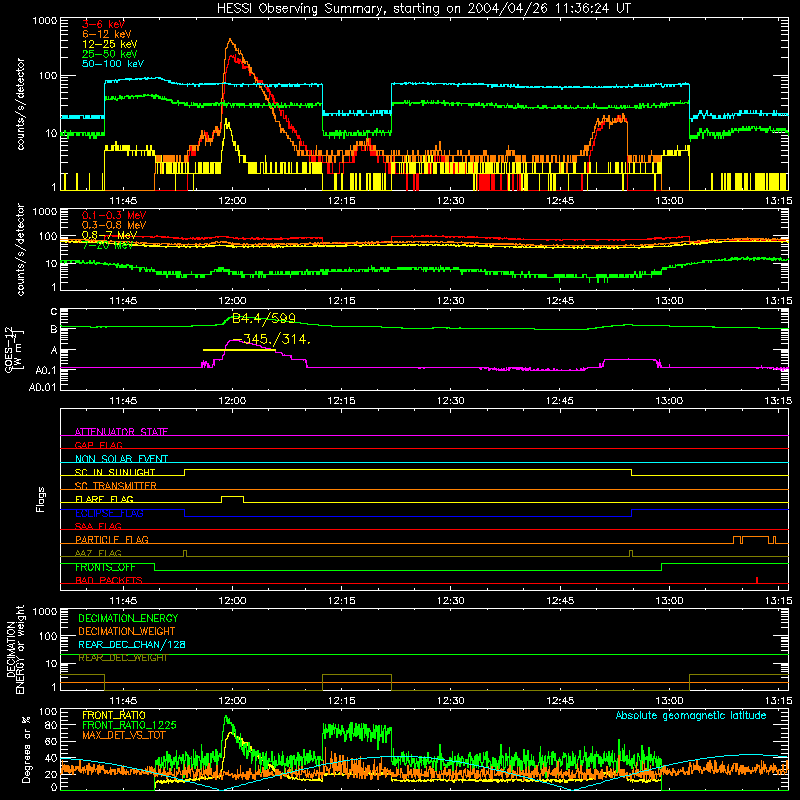The width and height of the screenshot is (800, 800).
Task: Select the BAD_PACKETS flag label
Action: (x=109, y=580)
